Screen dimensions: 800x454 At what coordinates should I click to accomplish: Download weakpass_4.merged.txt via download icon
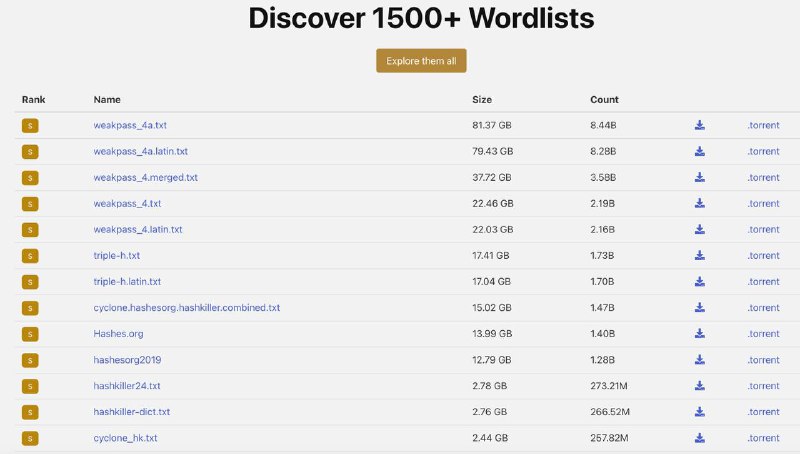point(699,177)
